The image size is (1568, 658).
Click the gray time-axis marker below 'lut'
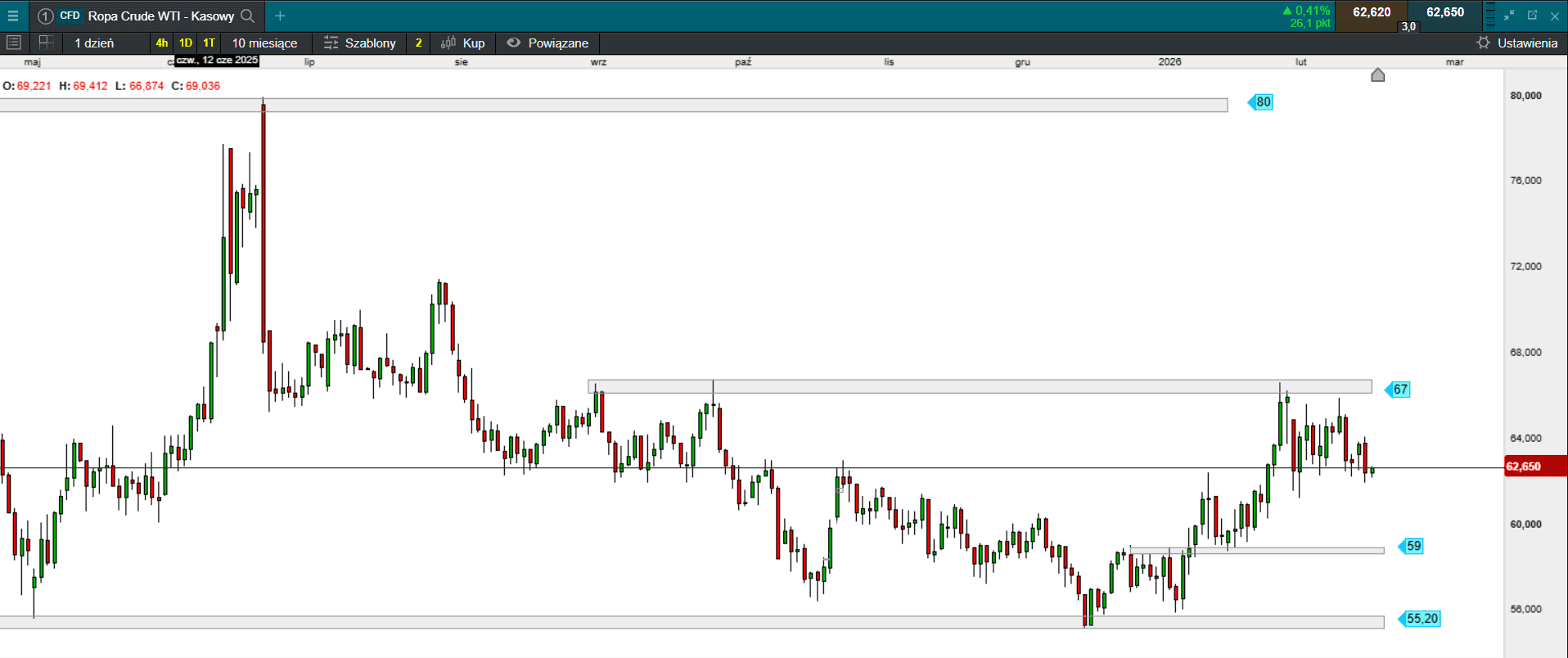(x=1378, y=75)
